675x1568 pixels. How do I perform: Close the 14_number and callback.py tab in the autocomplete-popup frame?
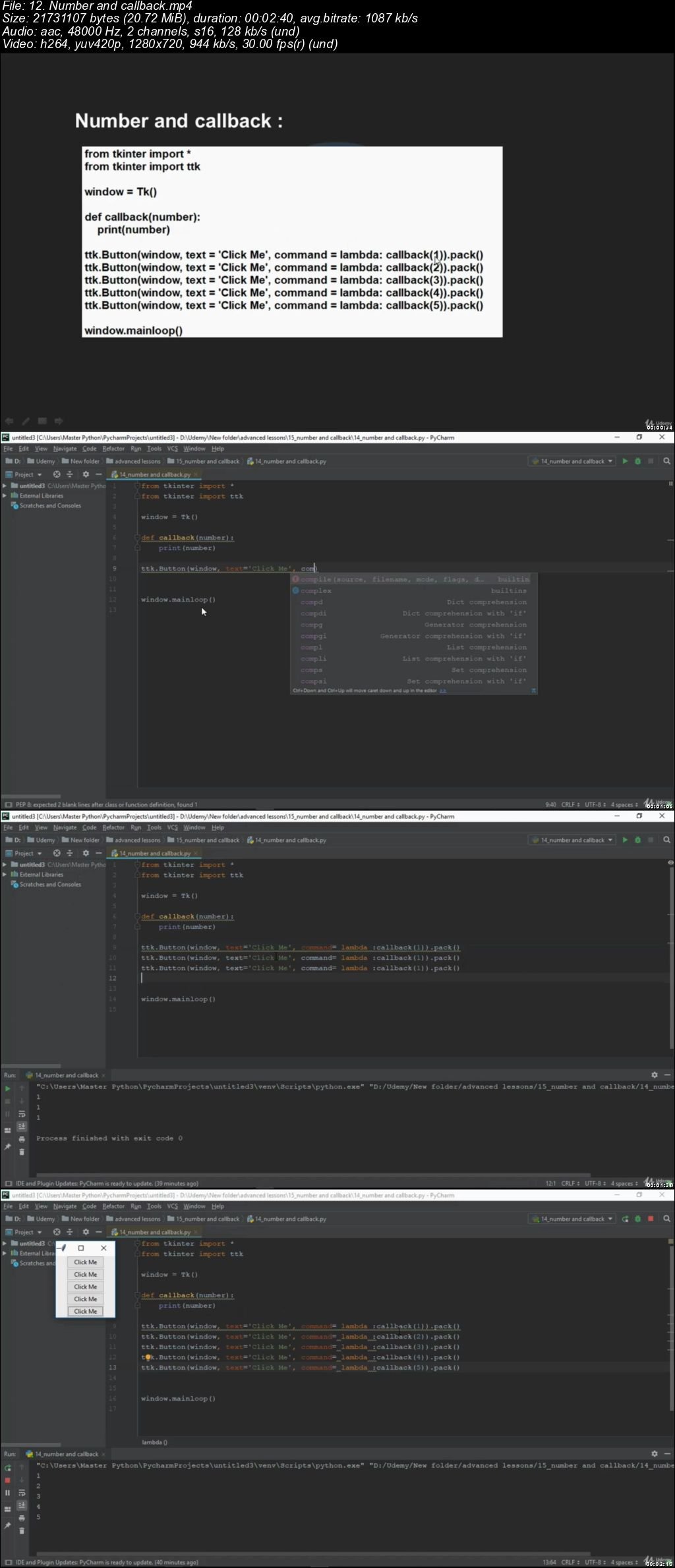tap(196, 474)
